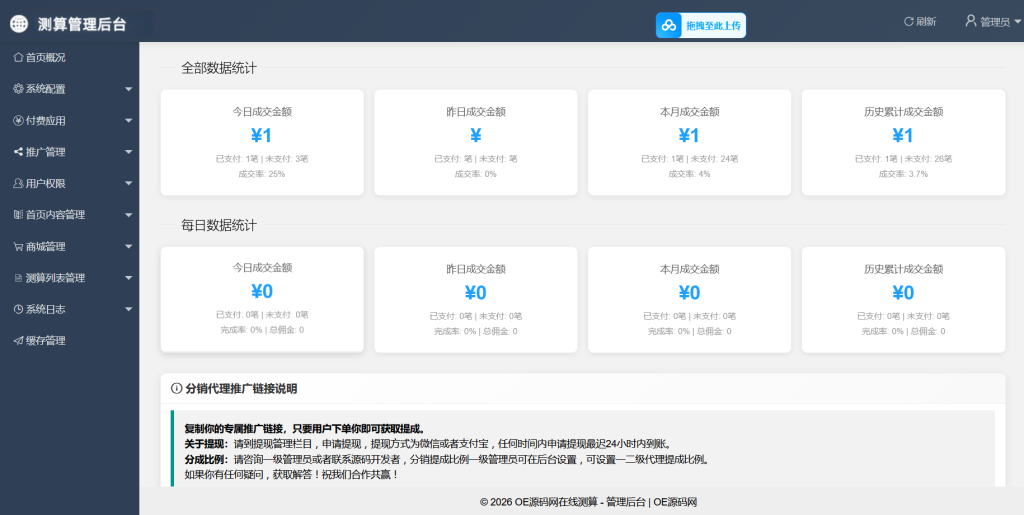Click the blue cloud upload icon
The image size is (1024, 515).
click(x=669, y=25)
